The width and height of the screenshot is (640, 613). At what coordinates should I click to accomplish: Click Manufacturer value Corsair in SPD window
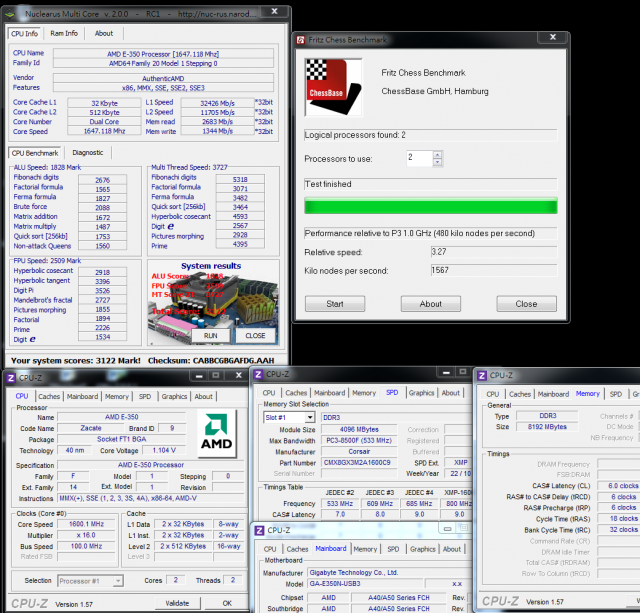pos(359,451)
